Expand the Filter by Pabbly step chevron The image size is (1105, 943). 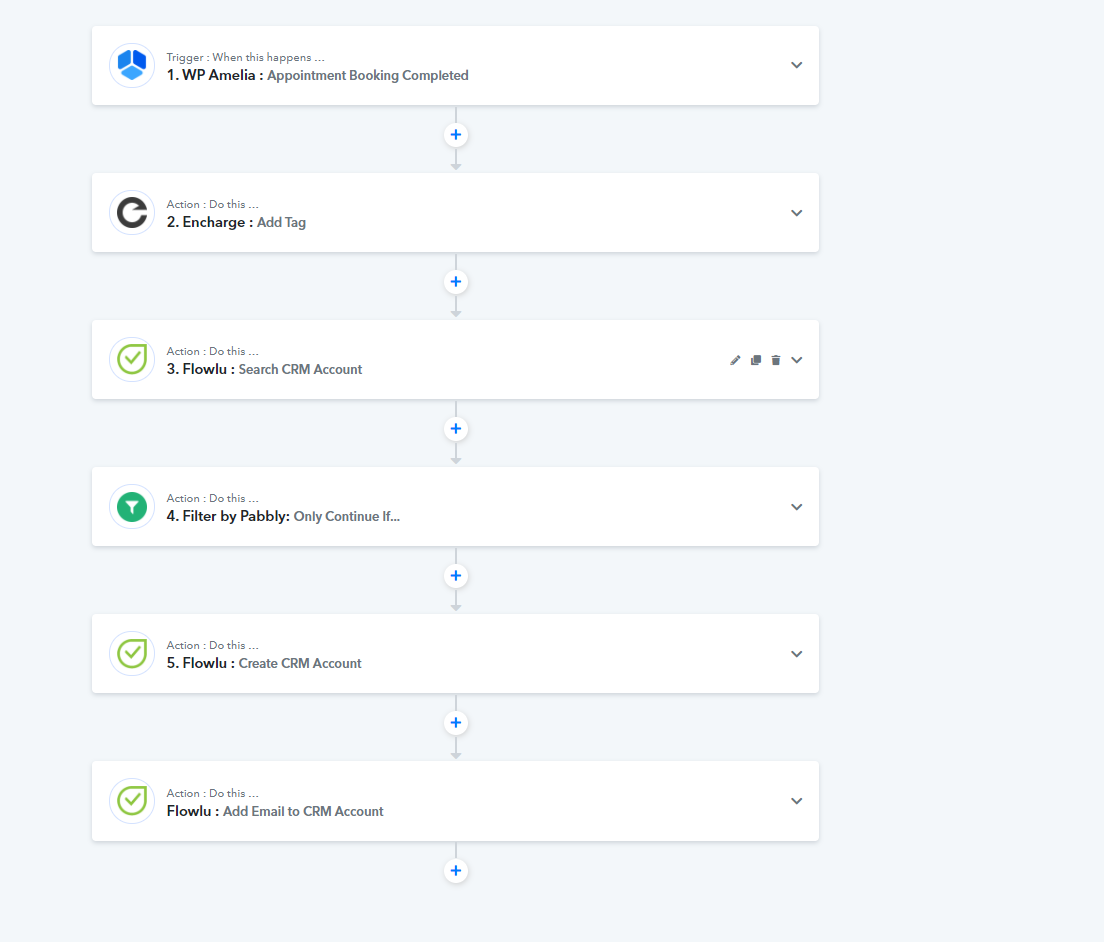click(x=797, y=507)
